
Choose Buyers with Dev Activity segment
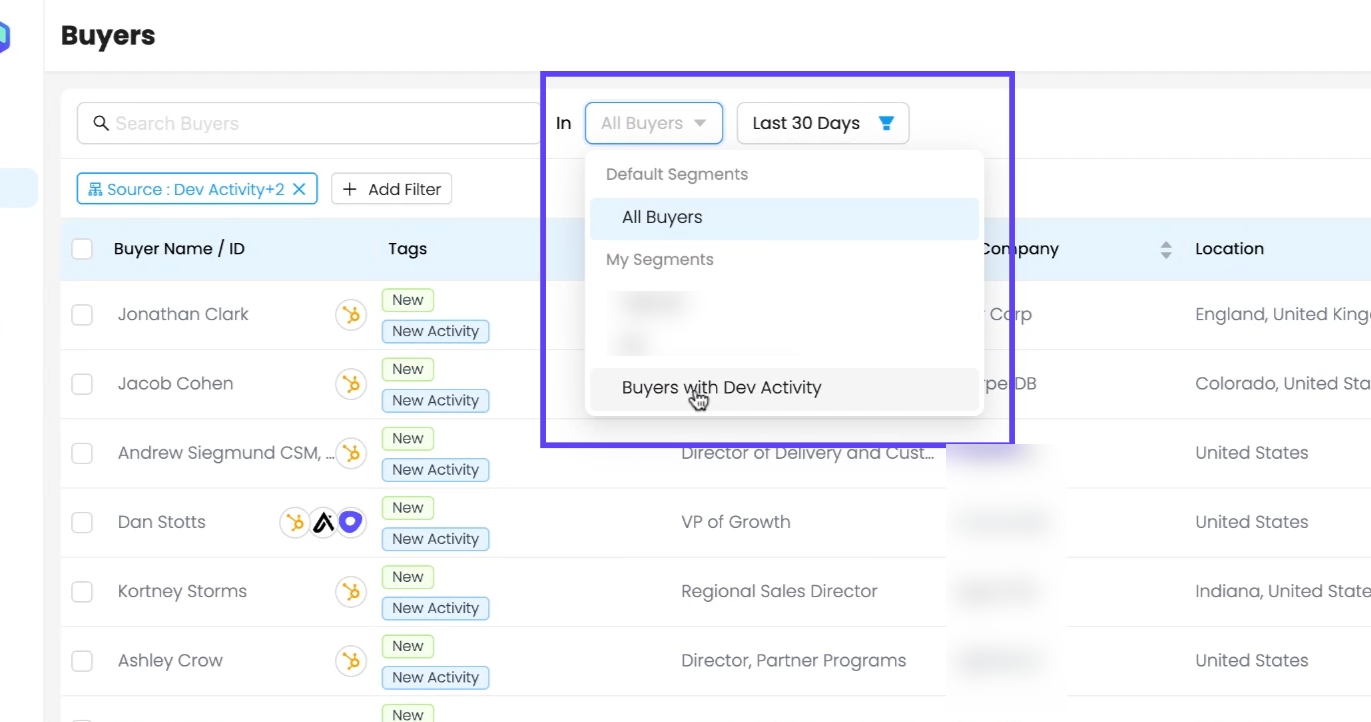click(721, 388)
